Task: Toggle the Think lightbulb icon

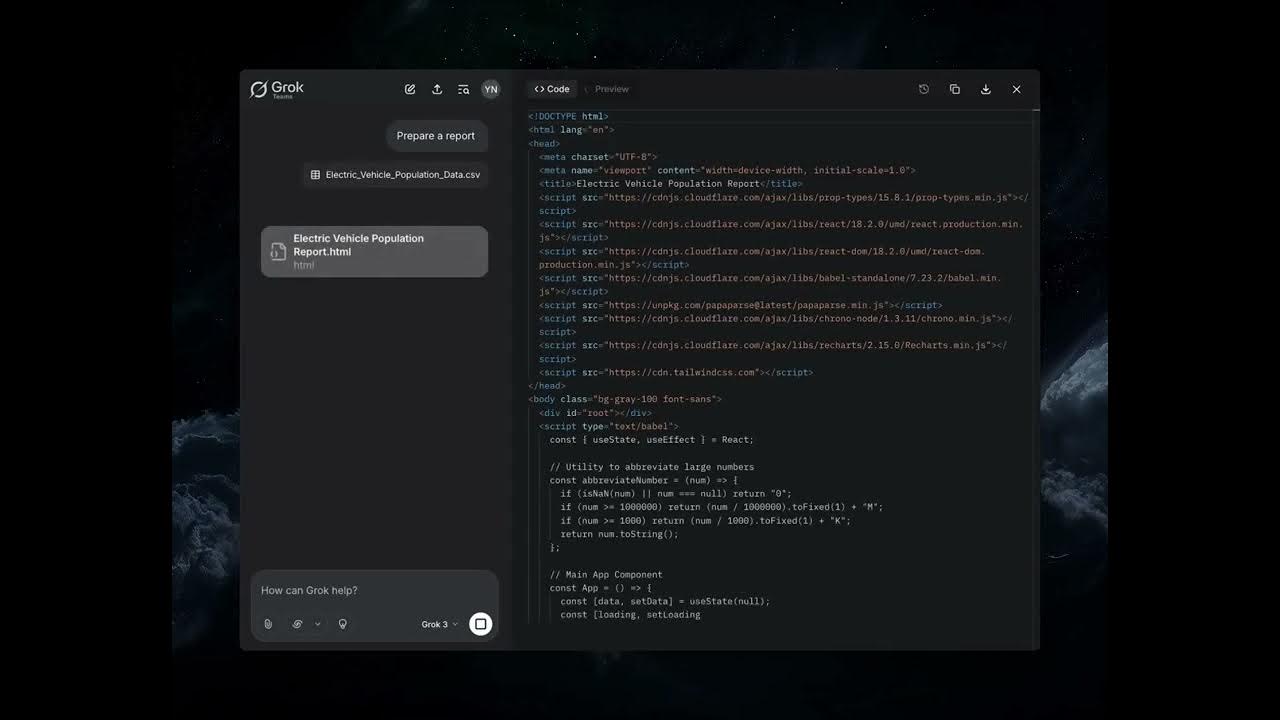Action: 343,624
